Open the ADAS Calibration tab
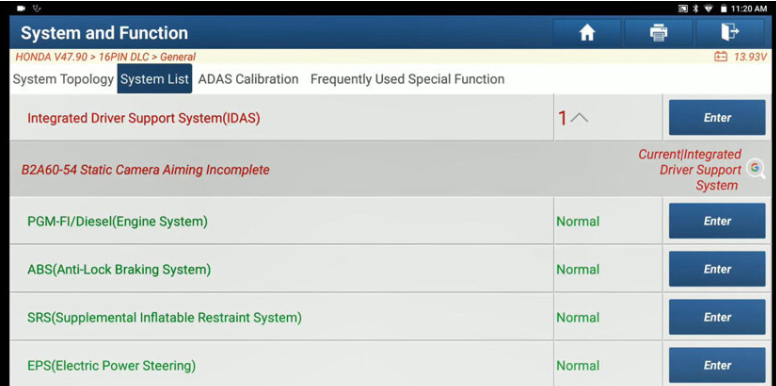Viewport: 776px width, 386px height. [x=248, y=79]
